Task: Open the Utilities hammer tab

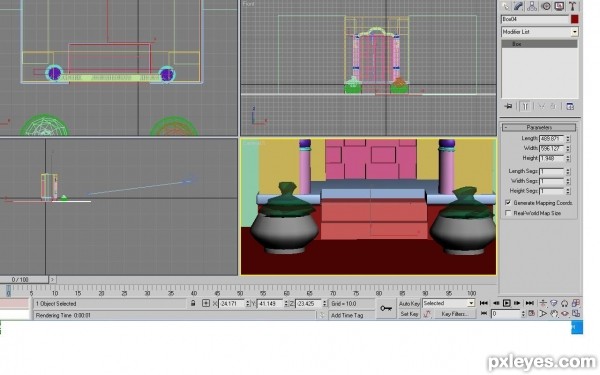Action: tap(572, 6)
